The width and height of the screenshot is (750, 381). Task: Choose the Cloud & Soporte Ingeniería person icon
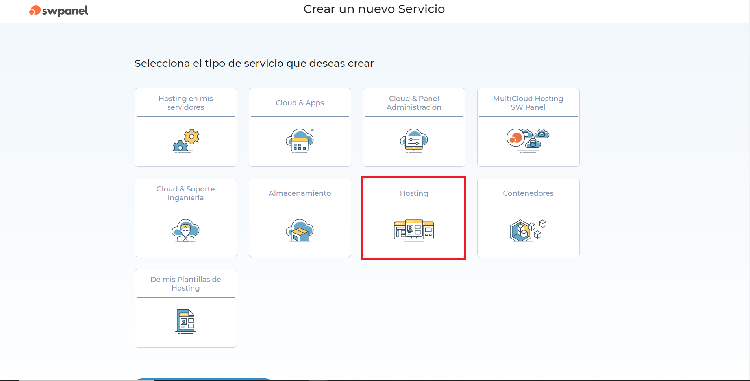(x=186, y=230)
